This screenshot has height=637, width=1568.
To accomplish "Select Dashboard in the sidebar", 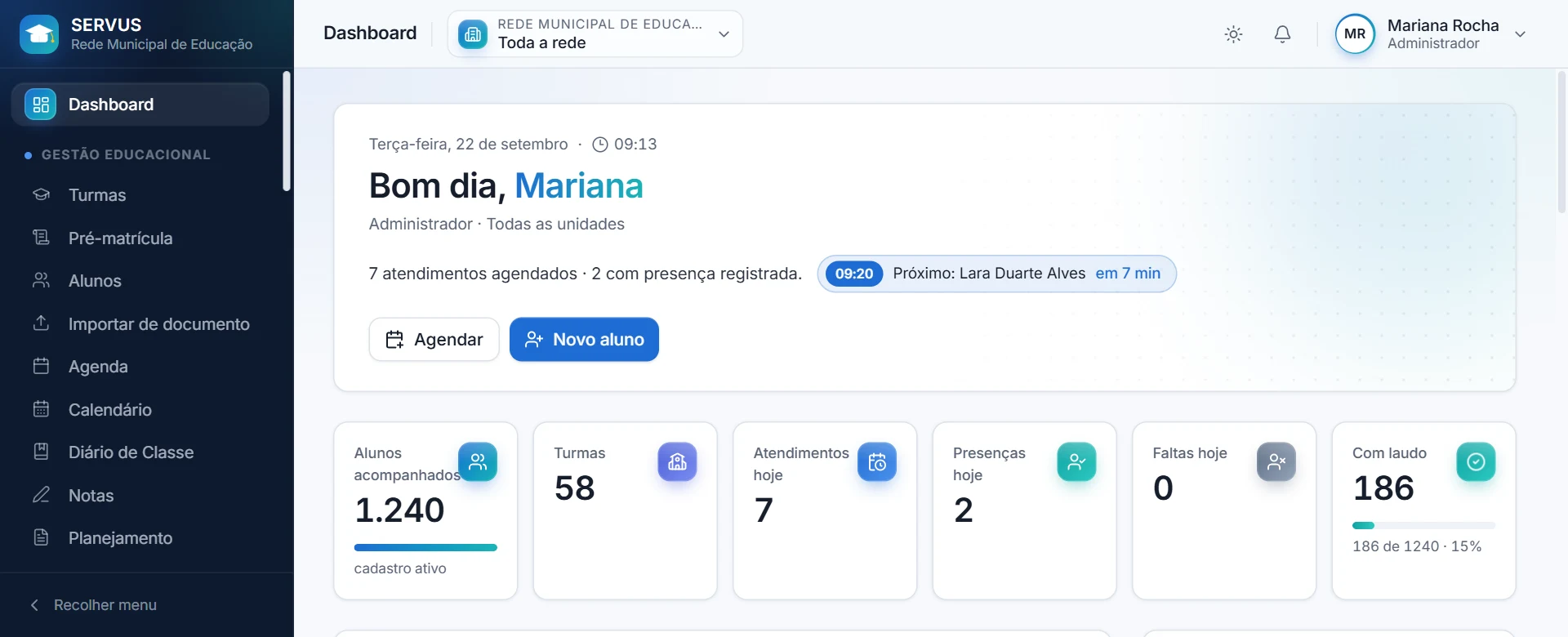I will [x=140, y=105].
